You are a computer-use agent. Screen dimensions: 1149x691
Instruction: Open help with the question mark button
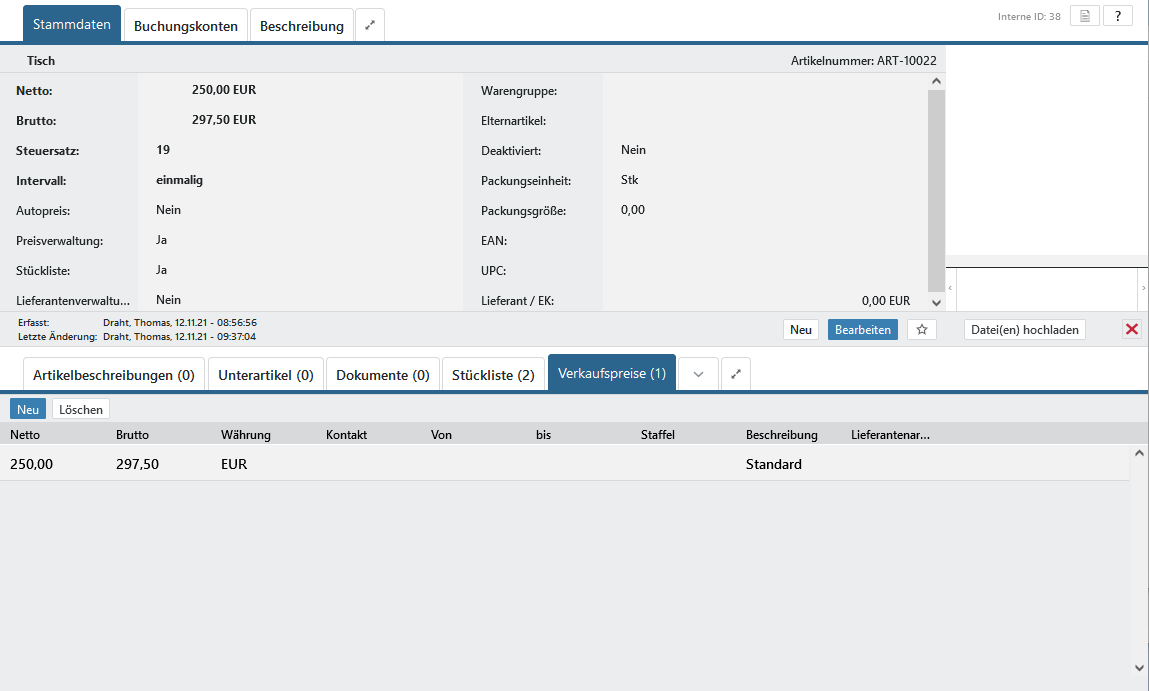1117,16
